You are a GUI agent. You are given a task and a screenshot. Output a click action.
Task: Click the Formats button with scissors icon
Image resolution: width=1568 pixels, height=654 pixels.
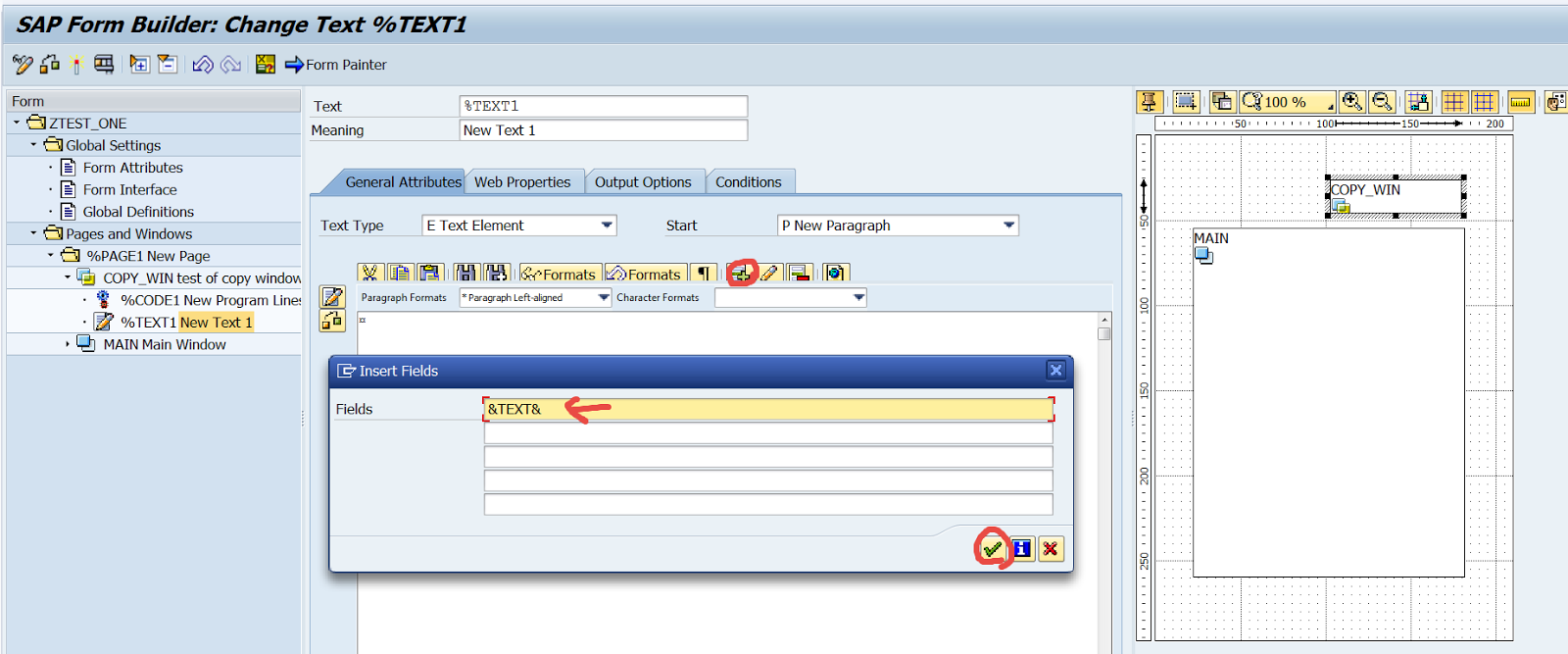[559, 274]
